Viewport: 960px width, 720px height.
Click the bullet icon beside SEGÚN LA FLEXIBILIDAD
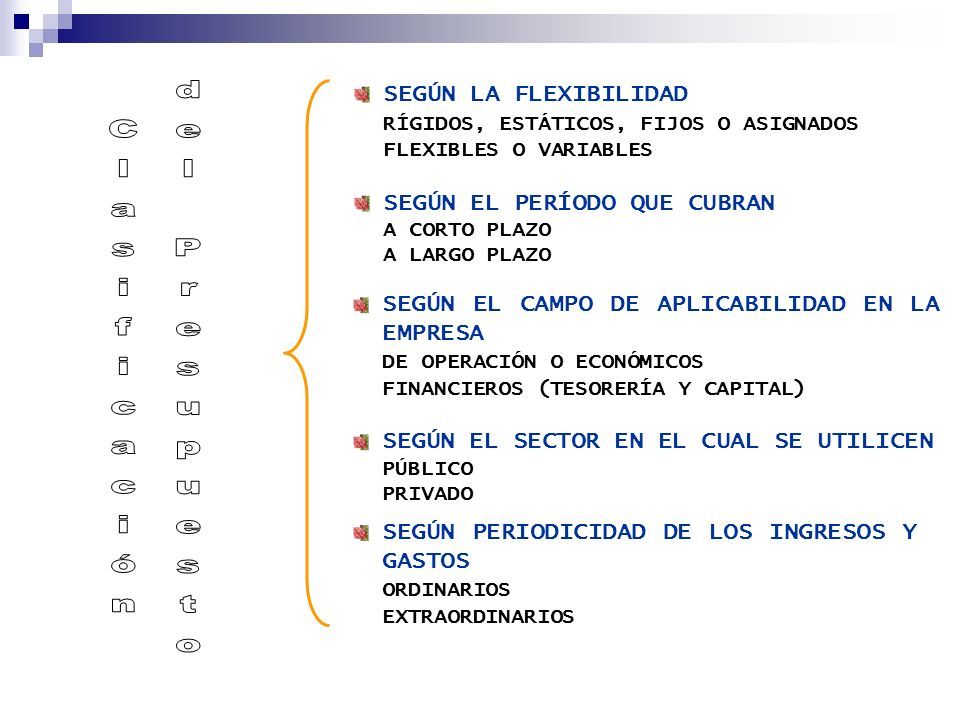[362, 94]
